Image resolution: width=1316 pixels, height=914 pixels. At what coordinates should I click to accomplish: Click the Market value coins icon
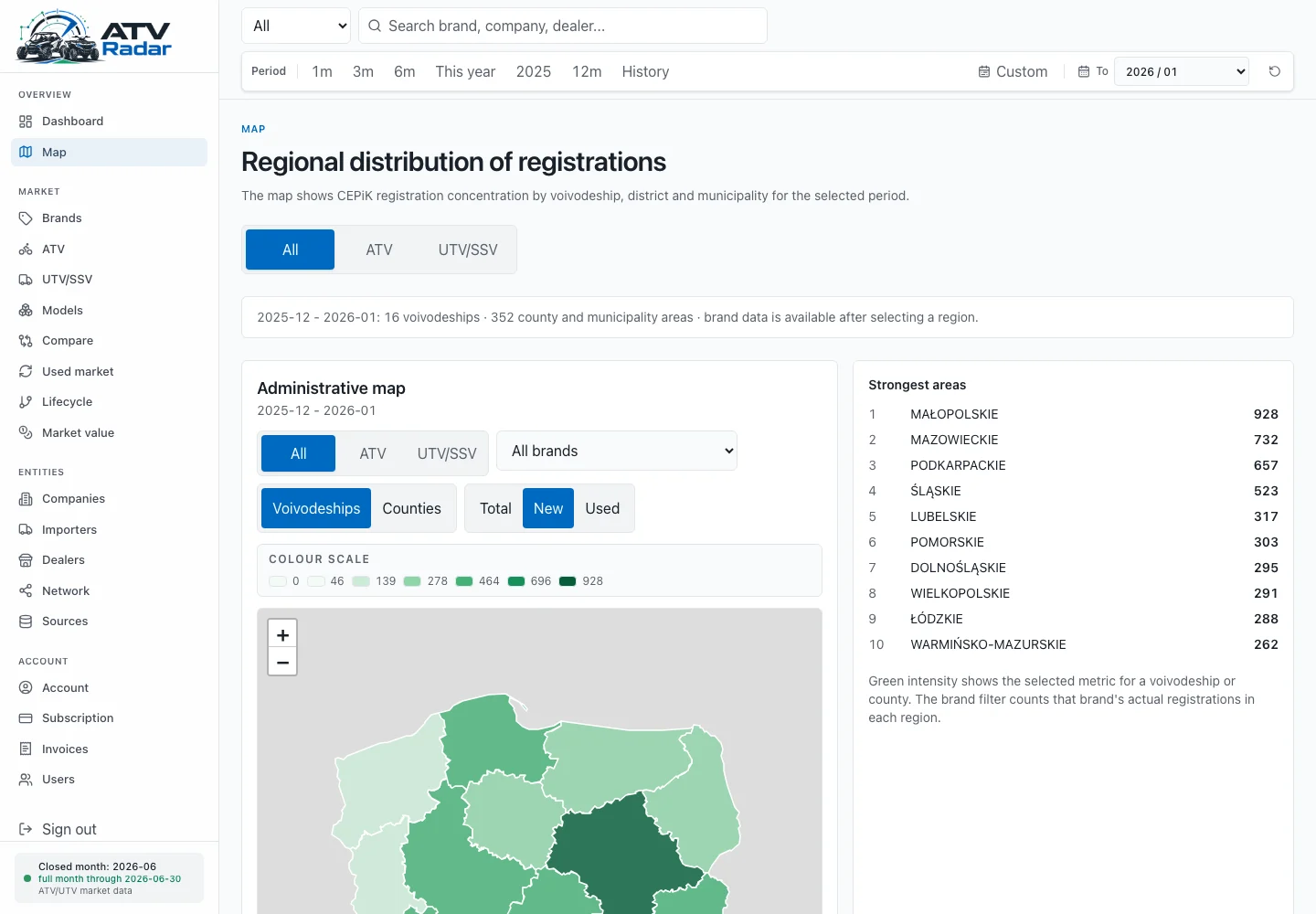tap(26, 433)
